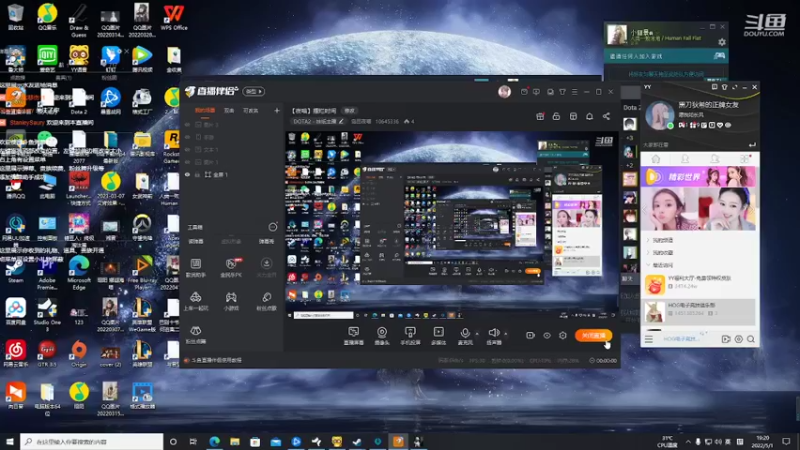Image resolution: width=800 pixels, height=450 pixels.
Task: Toggle visibility of the first source layer
Action: [x=187, y=124]
